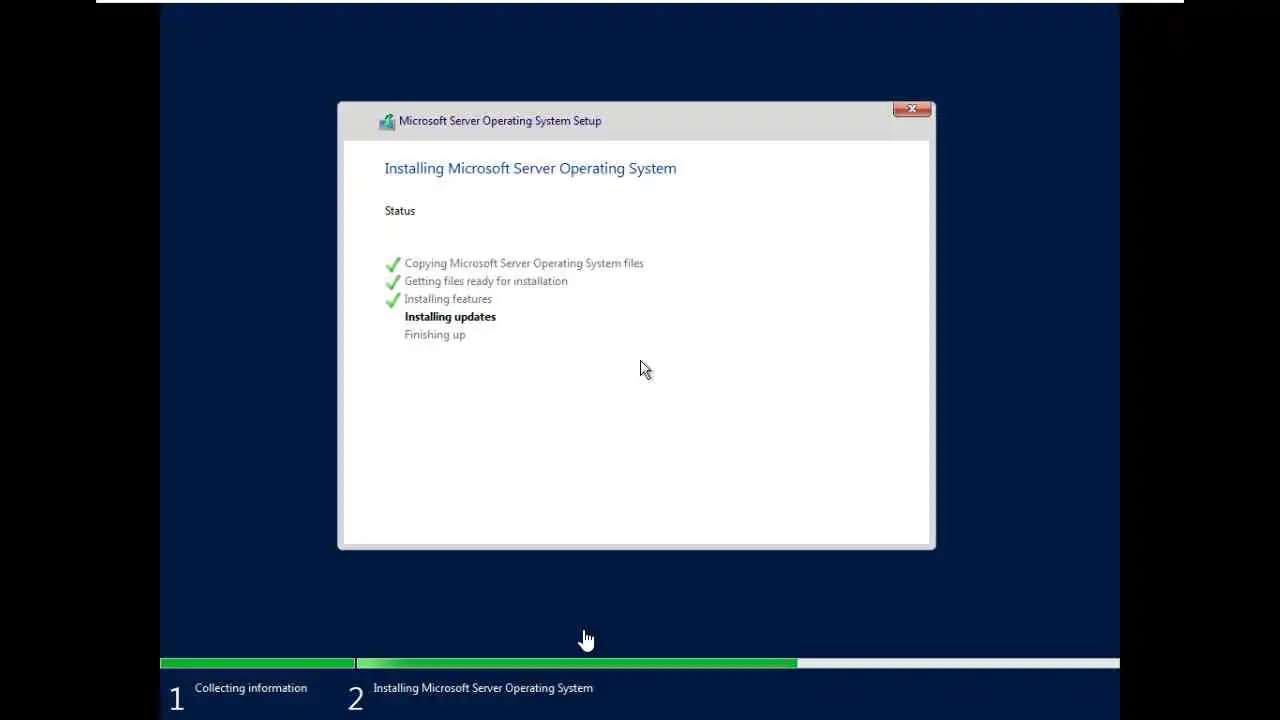Click 'Copying Microsoft Server Operating System files' text
The height and width of the screenshot is (720, 1280).
pos(524,264)
